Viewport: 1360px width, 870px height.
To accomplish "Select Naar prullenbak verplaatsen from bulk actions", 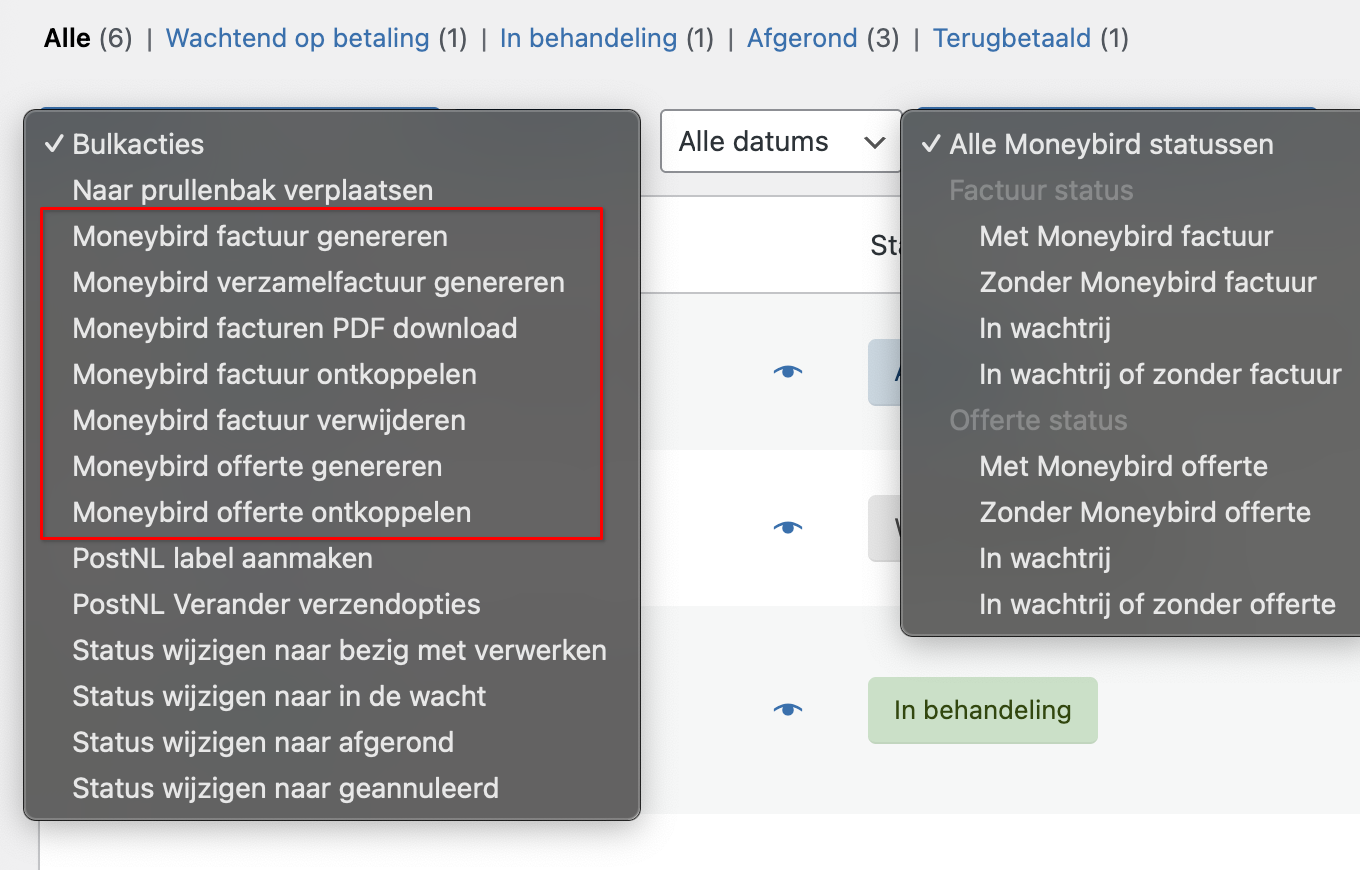I will tap(252, 189).
